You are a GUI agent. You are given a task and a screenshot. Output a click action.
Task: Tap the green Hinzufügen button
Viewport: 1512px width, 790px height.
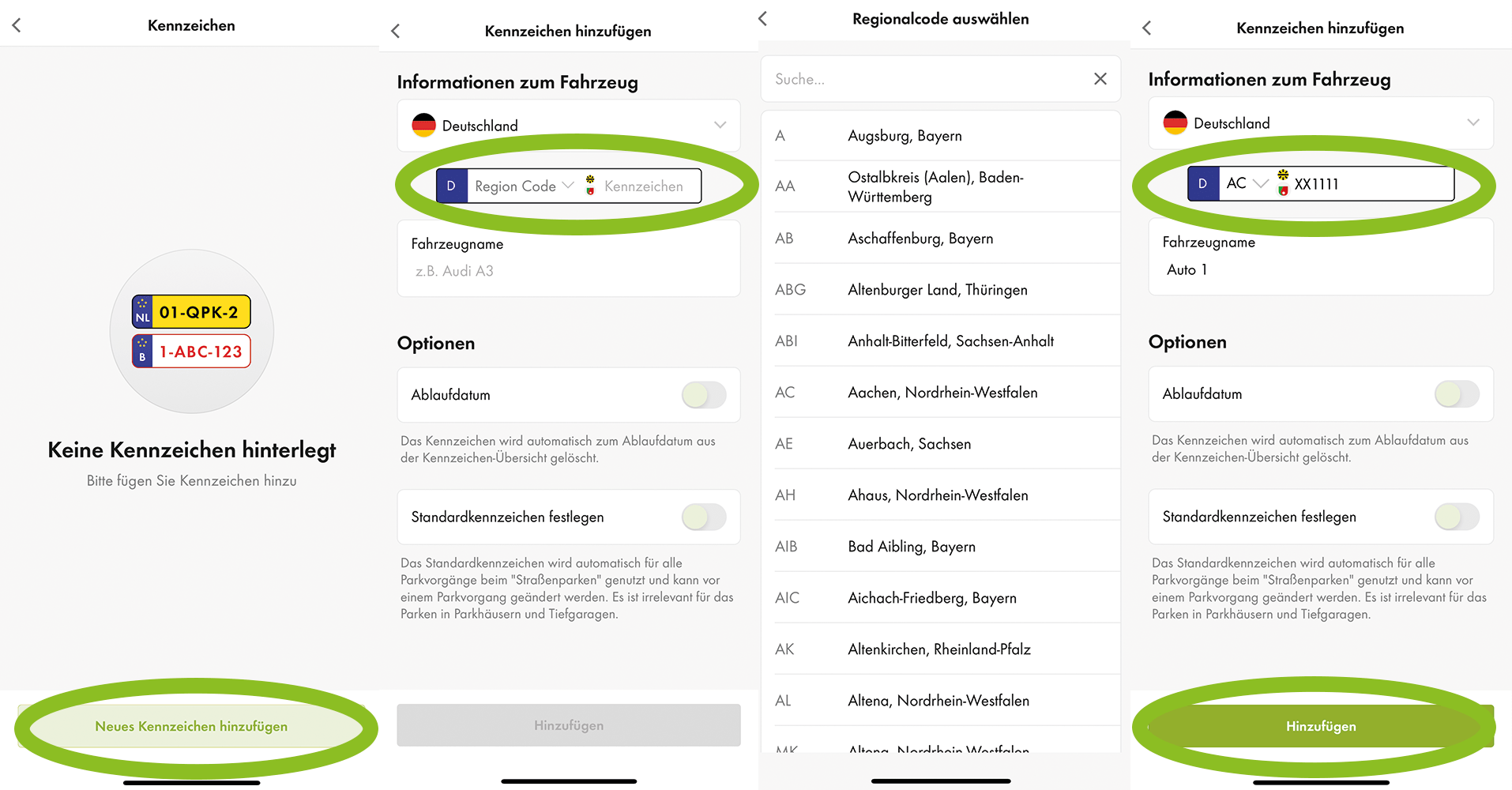[1320, 726]
